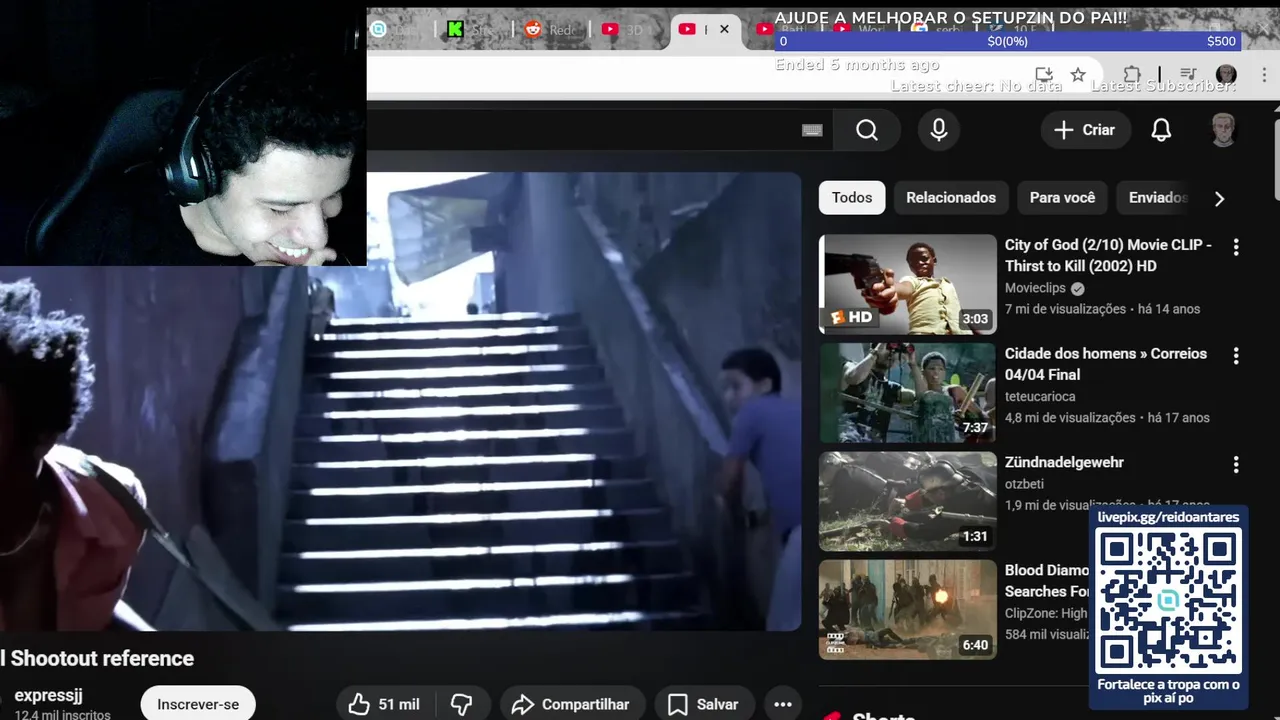The image size is (1280, 720).
Task: Open the expressjj channel name
Action: click(48, 695)
